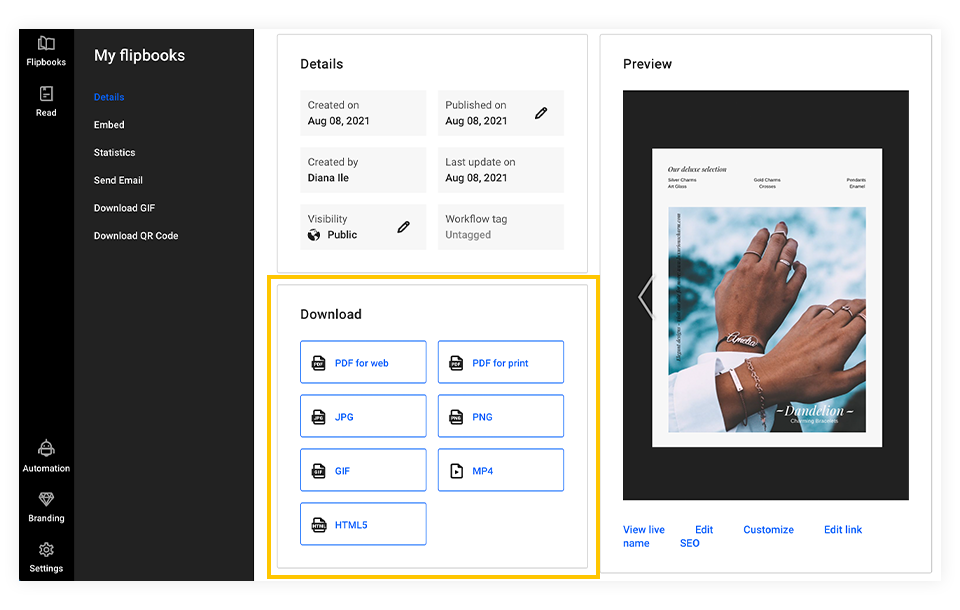Click the Customize link under preview
The width and height of the screenshot is (960, 610).
768,530
